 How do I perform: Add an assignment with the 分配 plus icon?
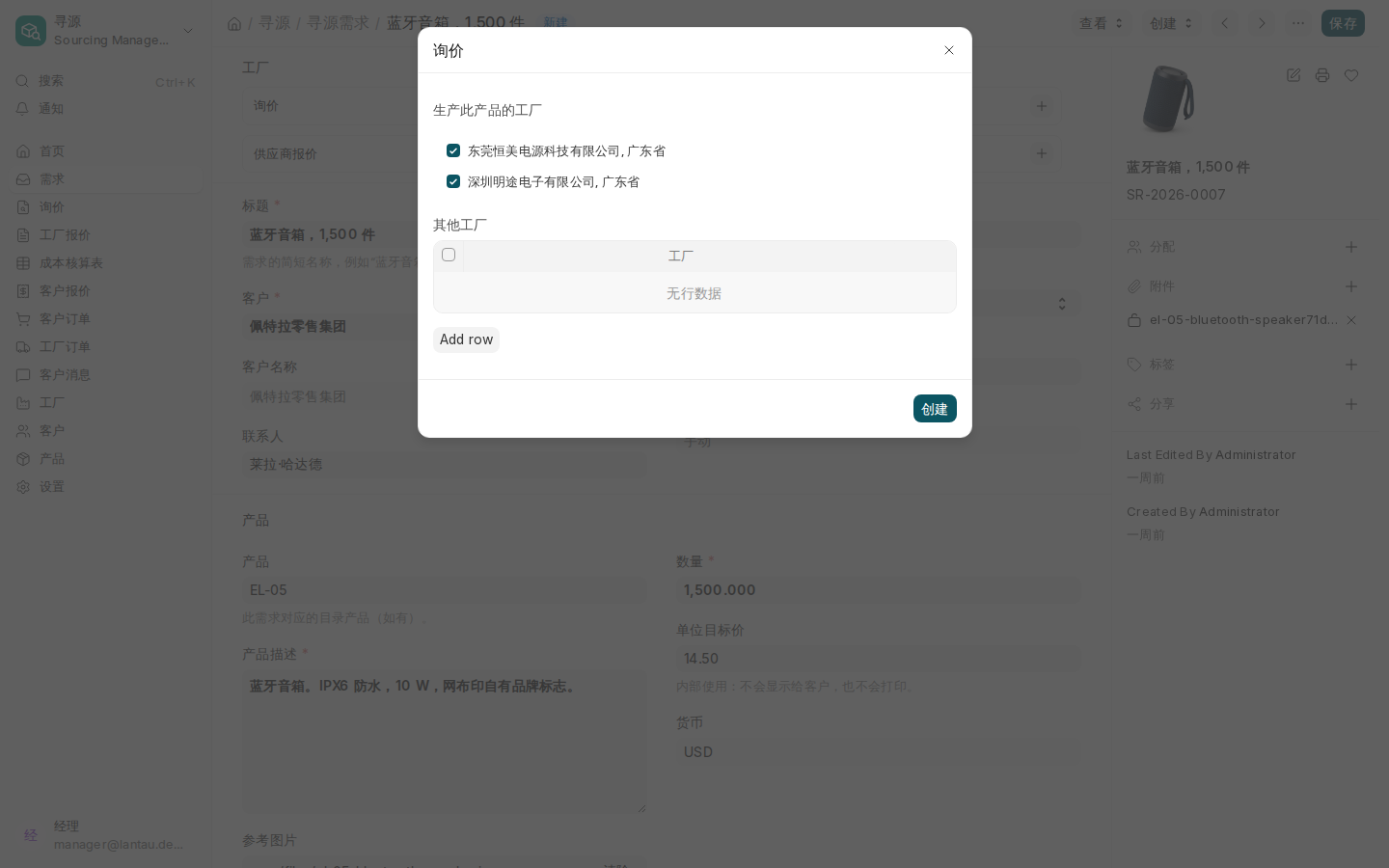(1351, 247)
